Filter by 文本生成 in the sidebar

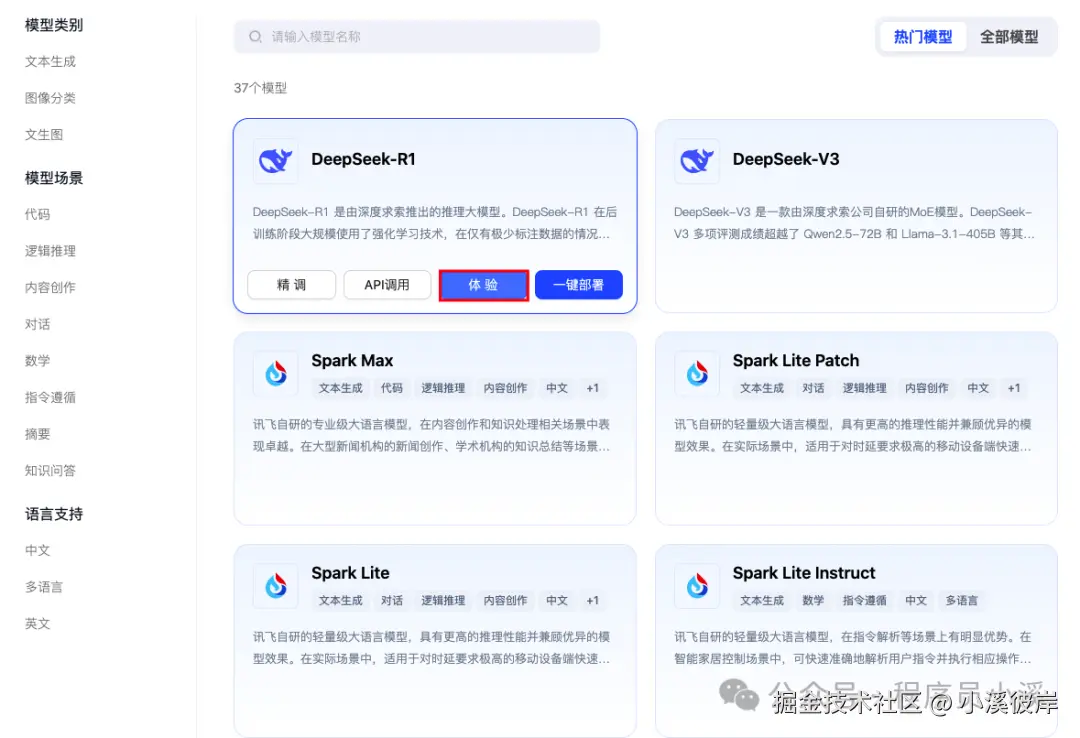pos(50,61)
